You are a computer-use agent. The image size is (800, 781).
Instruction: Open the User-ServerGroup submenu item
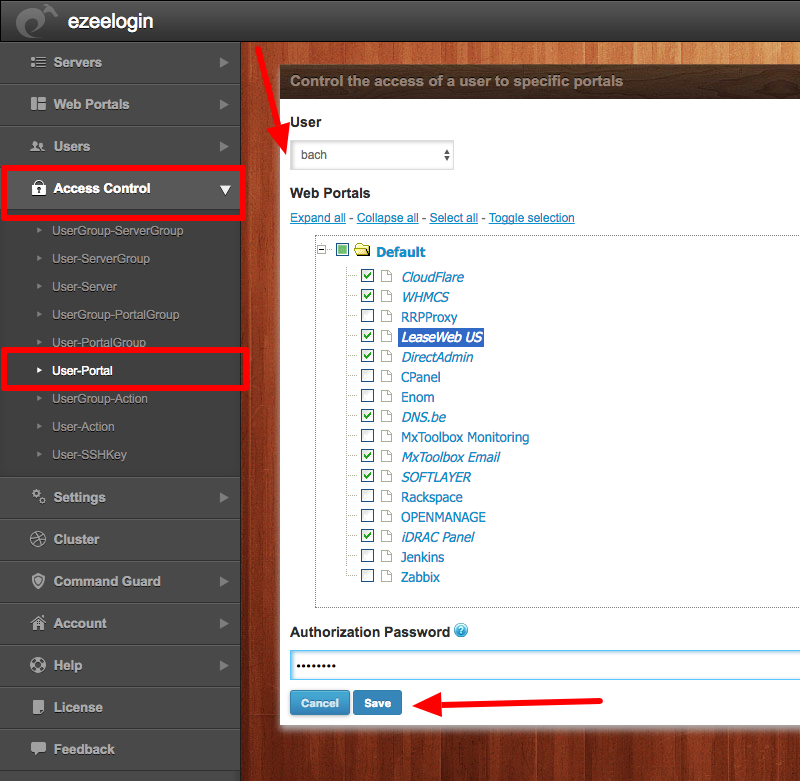pyautogui.click(x=101, y=259)
